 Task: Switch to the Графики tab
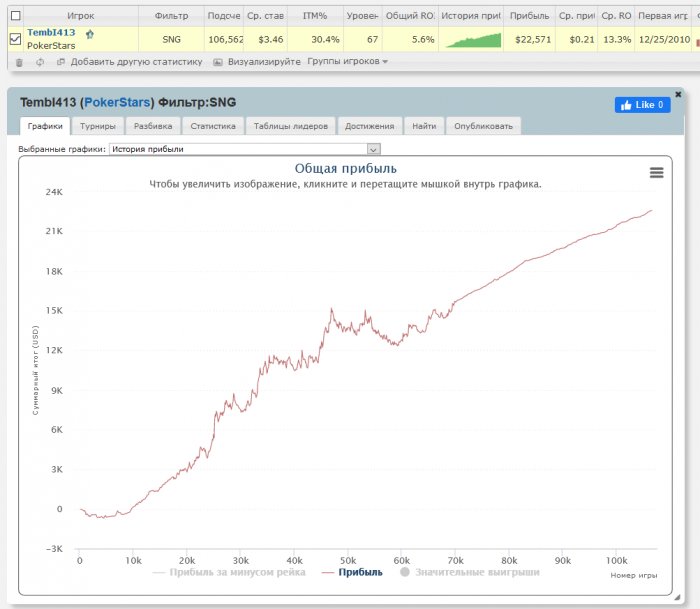click(x=45, y=126)
